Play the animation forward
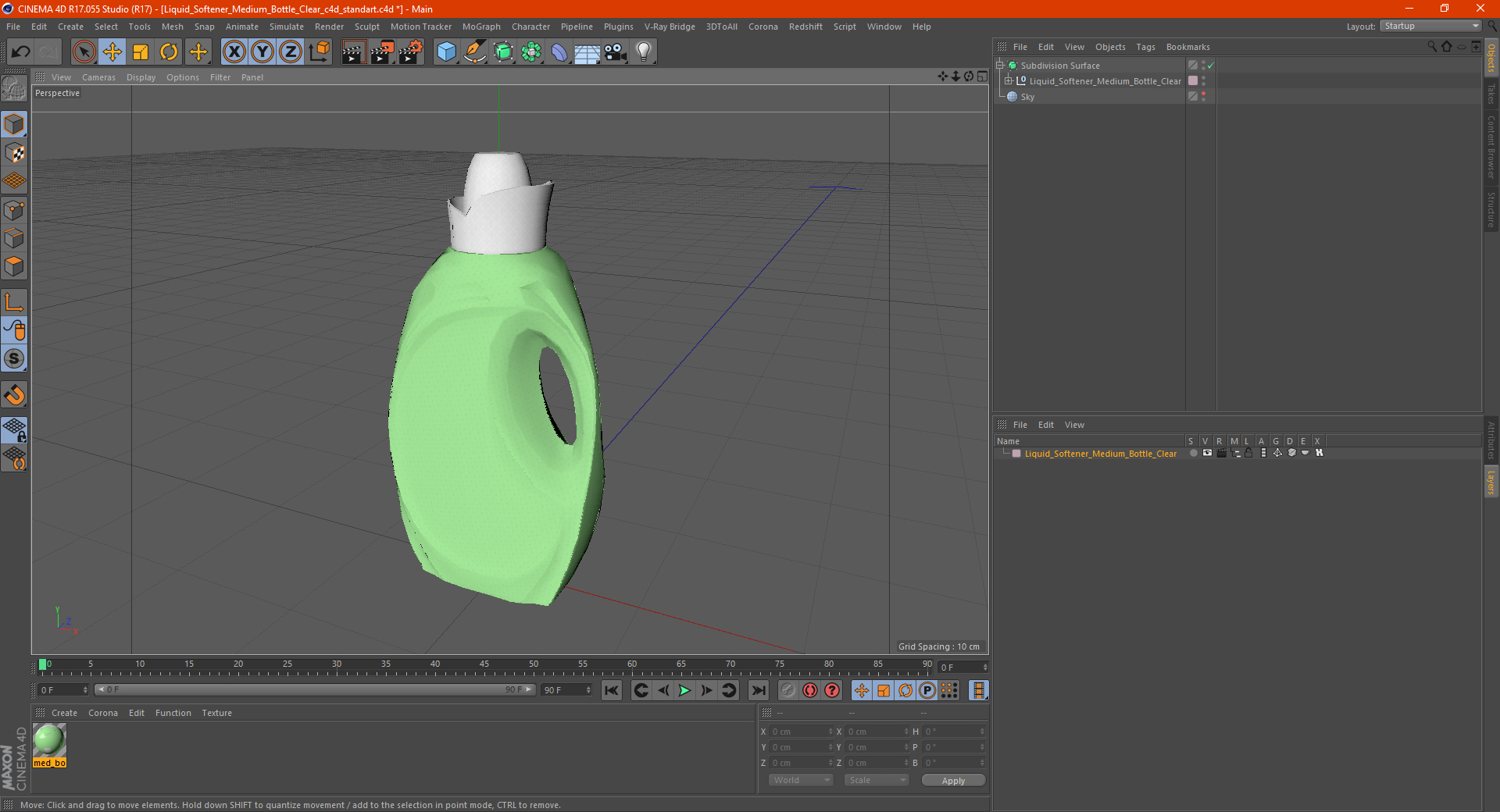The width and height of the screenshot is (1500, 812). [x=684, y=690]
